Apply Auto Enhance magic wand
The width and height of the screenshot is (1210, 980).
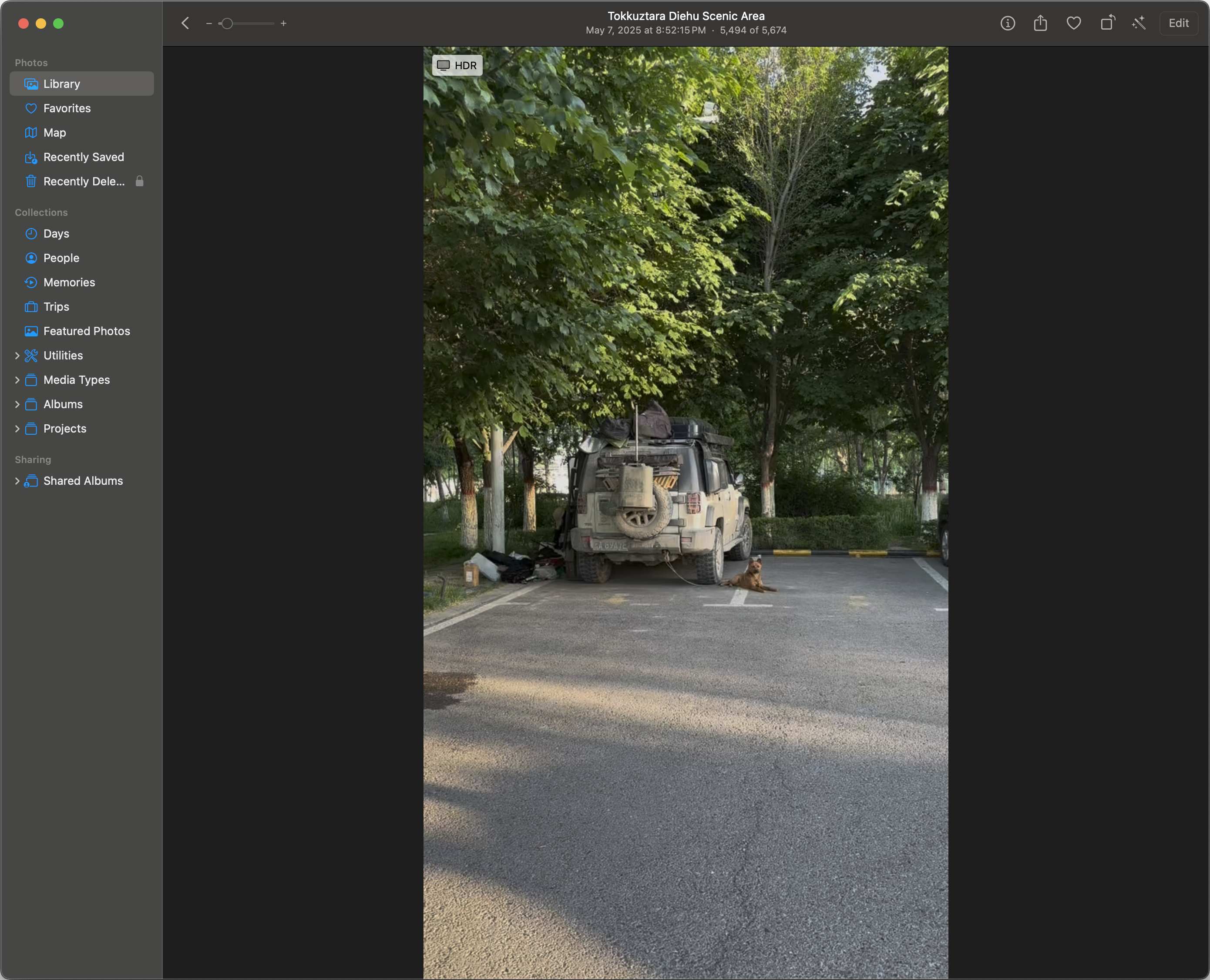click(1138, 23)
